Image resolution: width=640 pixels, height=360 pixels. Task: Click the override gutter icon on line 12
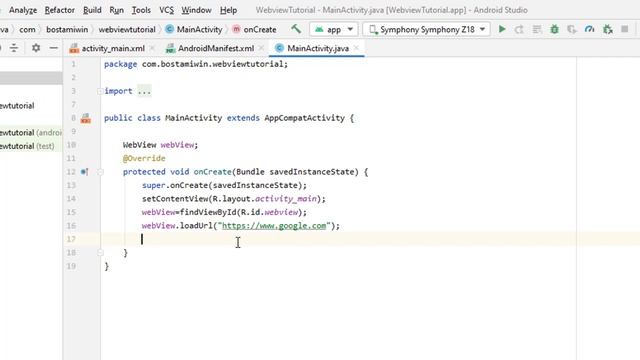point(84,172)
